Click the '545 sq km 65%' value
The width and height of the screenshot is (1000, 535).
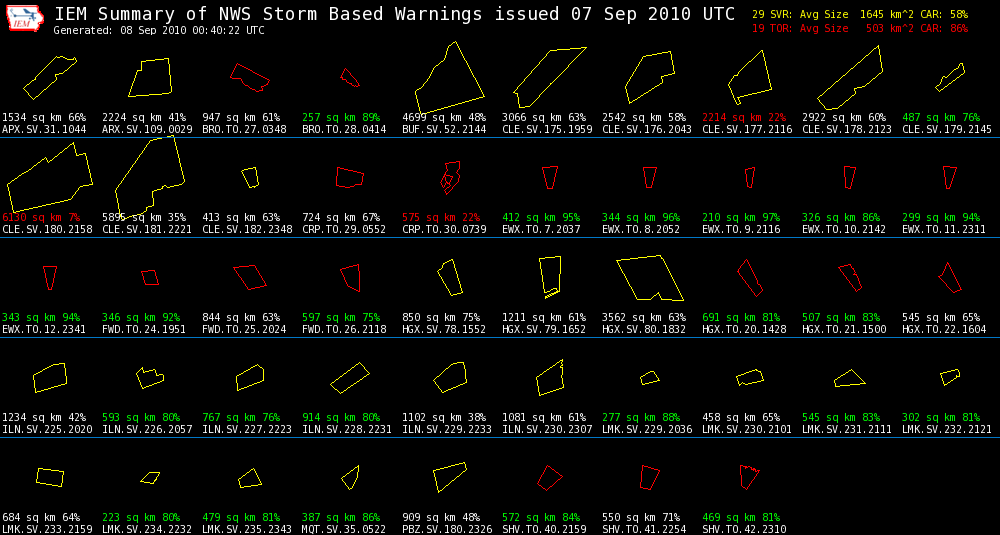941,318
